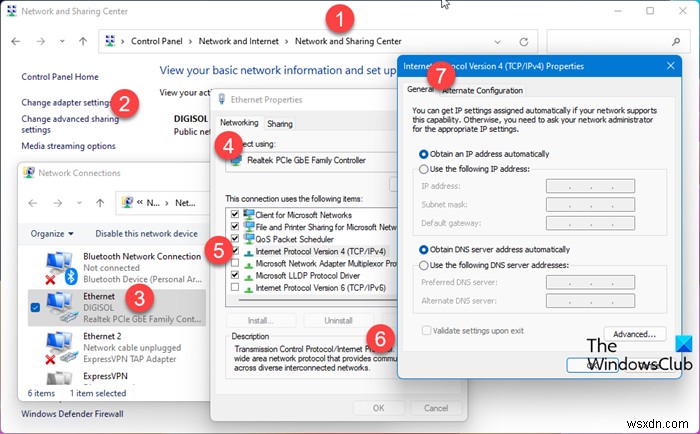Image resolution: width=700 pixels, height=434 pixels.
Task: Select 'Use the following IP address' radio button
Action: (424, 170)
